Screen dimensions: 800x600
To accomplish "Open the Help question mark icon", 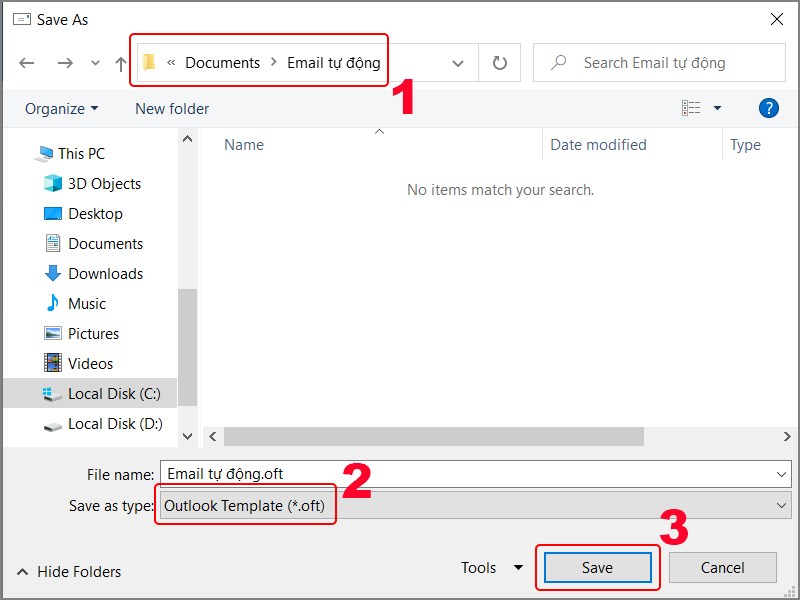I will point(768,108).
